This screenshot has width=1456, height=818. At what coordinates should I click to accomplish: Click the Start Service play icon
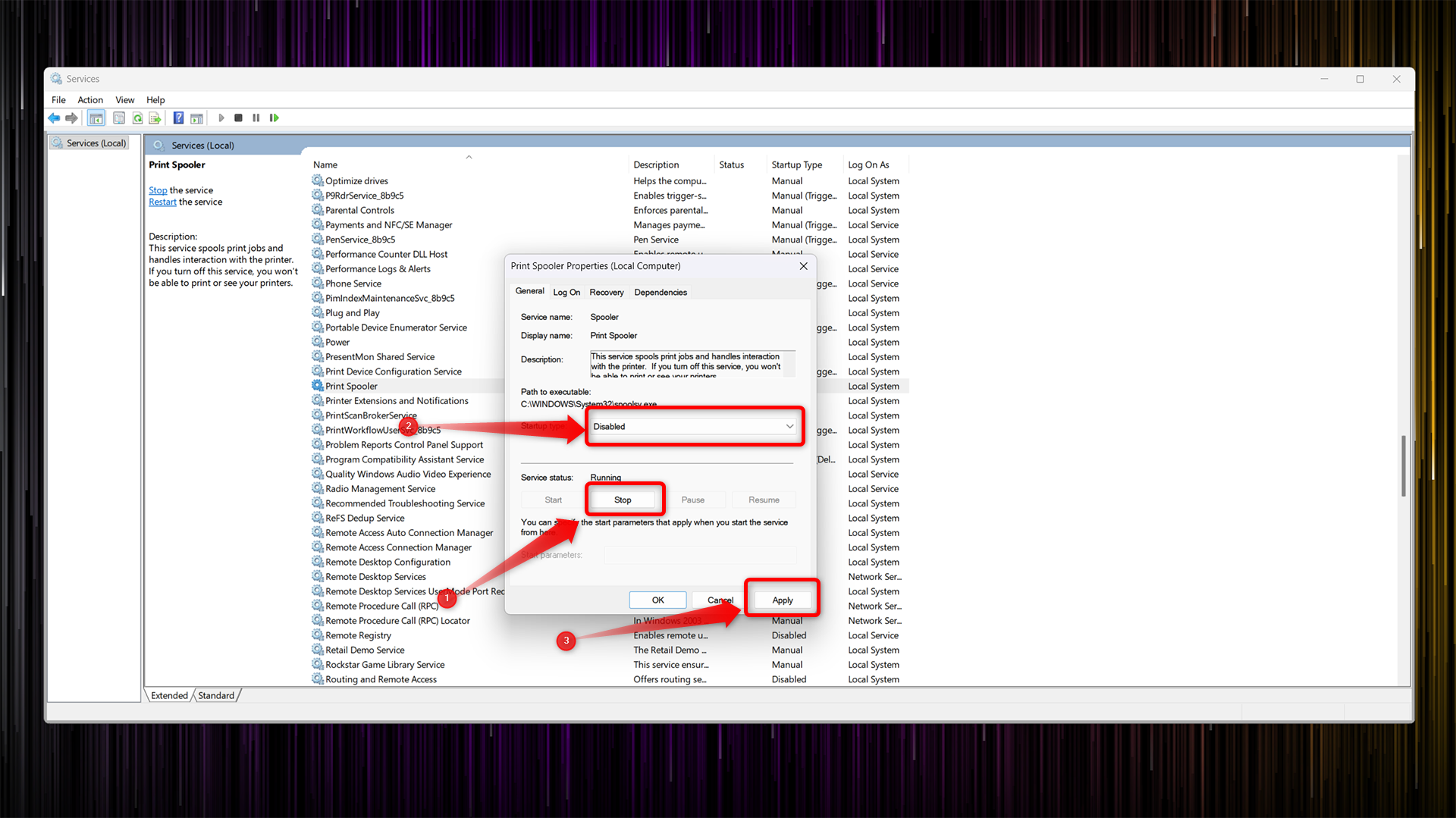(x=221, y=118)
